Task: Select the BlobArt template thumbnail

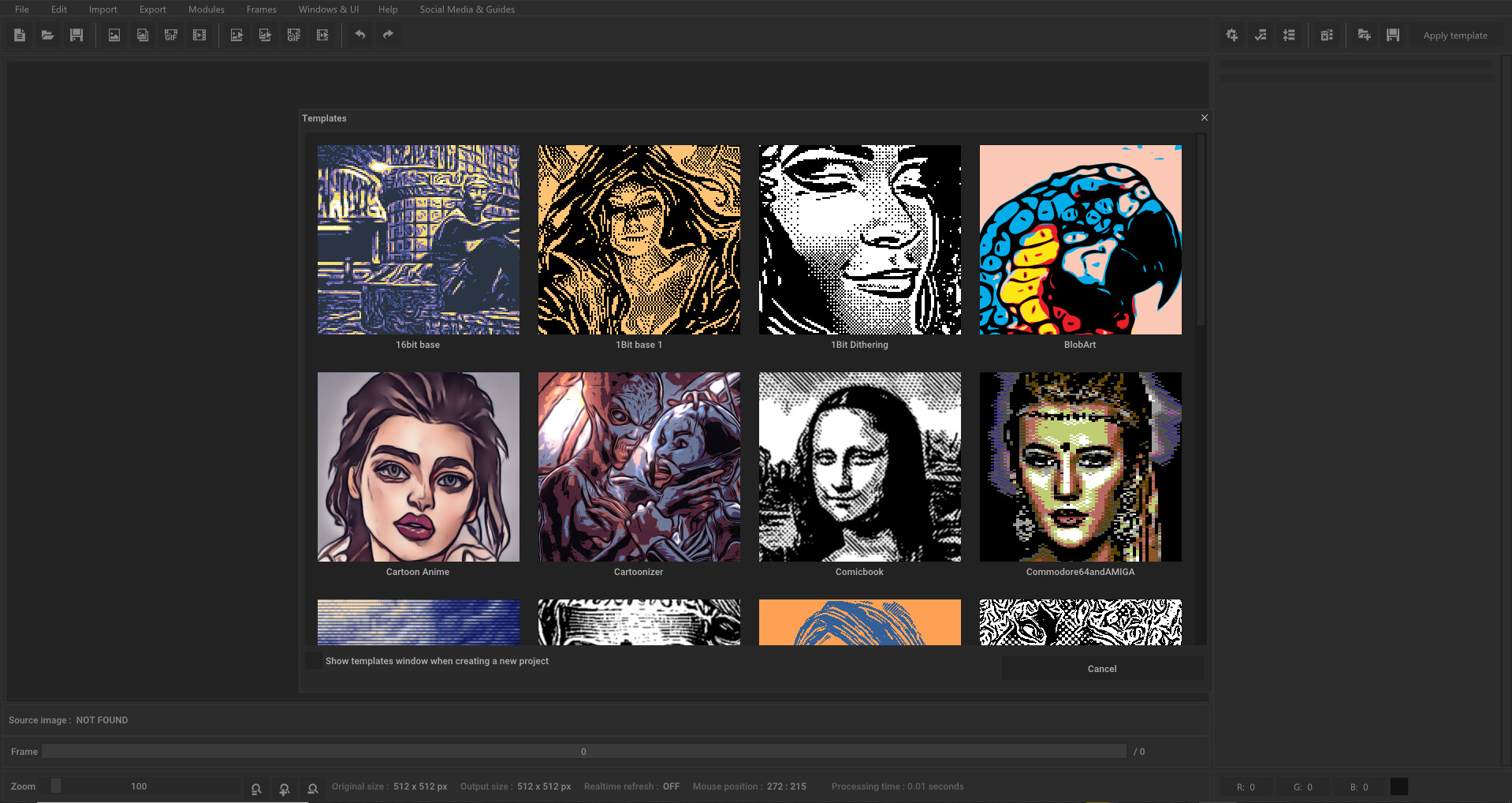Action: pyautogui.click(x=1080, y=240)
